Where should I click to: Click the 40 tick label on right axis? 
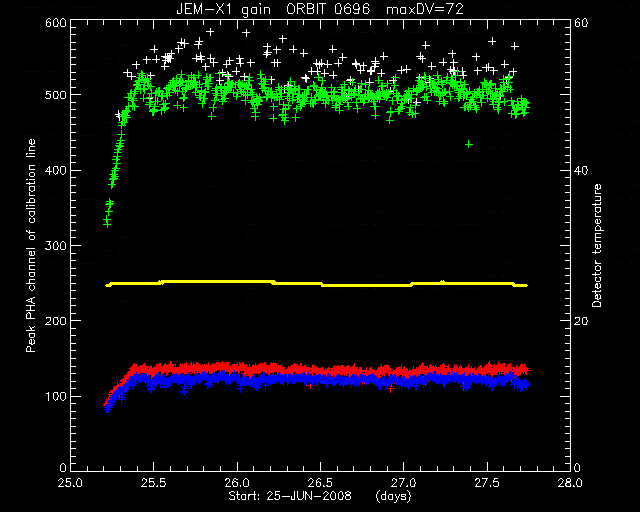(581, 171)
